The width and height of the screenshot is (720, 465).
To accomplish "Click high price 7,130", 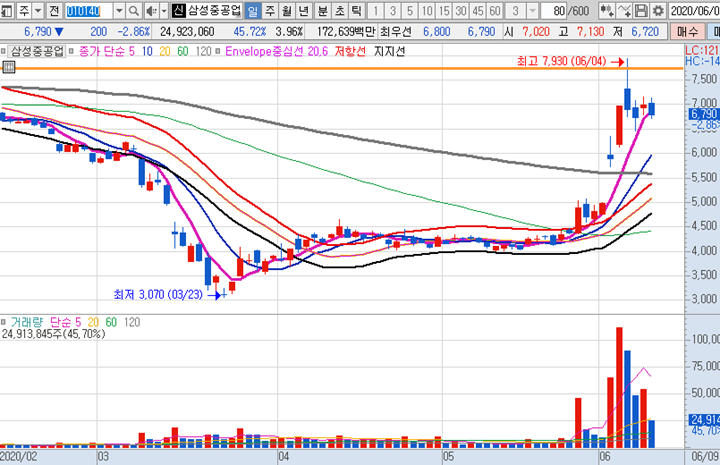I will (x=591, y=32).
